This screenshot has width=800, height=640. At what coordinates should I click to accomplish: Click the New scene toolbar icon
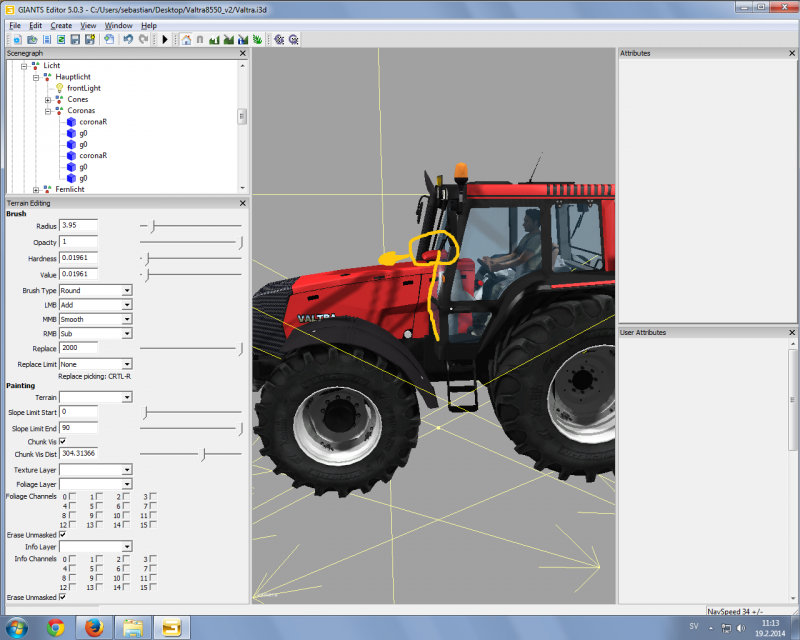(17, 39)
